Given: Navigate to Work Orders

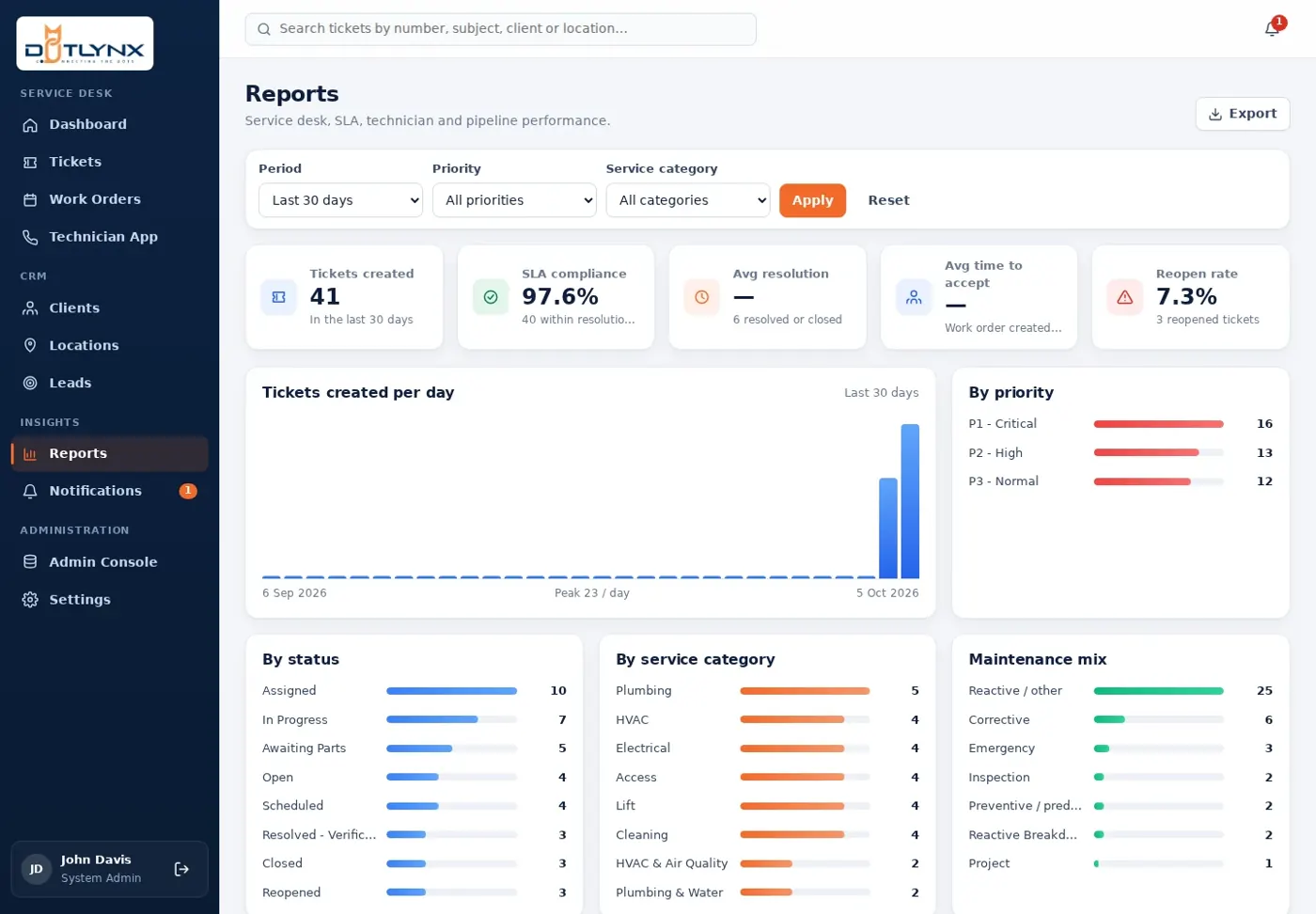Looking at the screenshot, I should point(110,200).
